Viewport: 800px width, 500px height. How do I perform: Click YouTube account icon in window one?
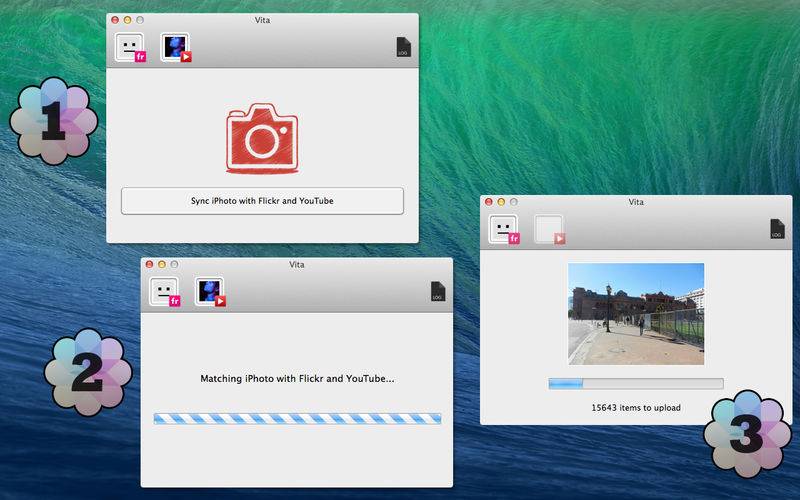click(x=176, y=47)
